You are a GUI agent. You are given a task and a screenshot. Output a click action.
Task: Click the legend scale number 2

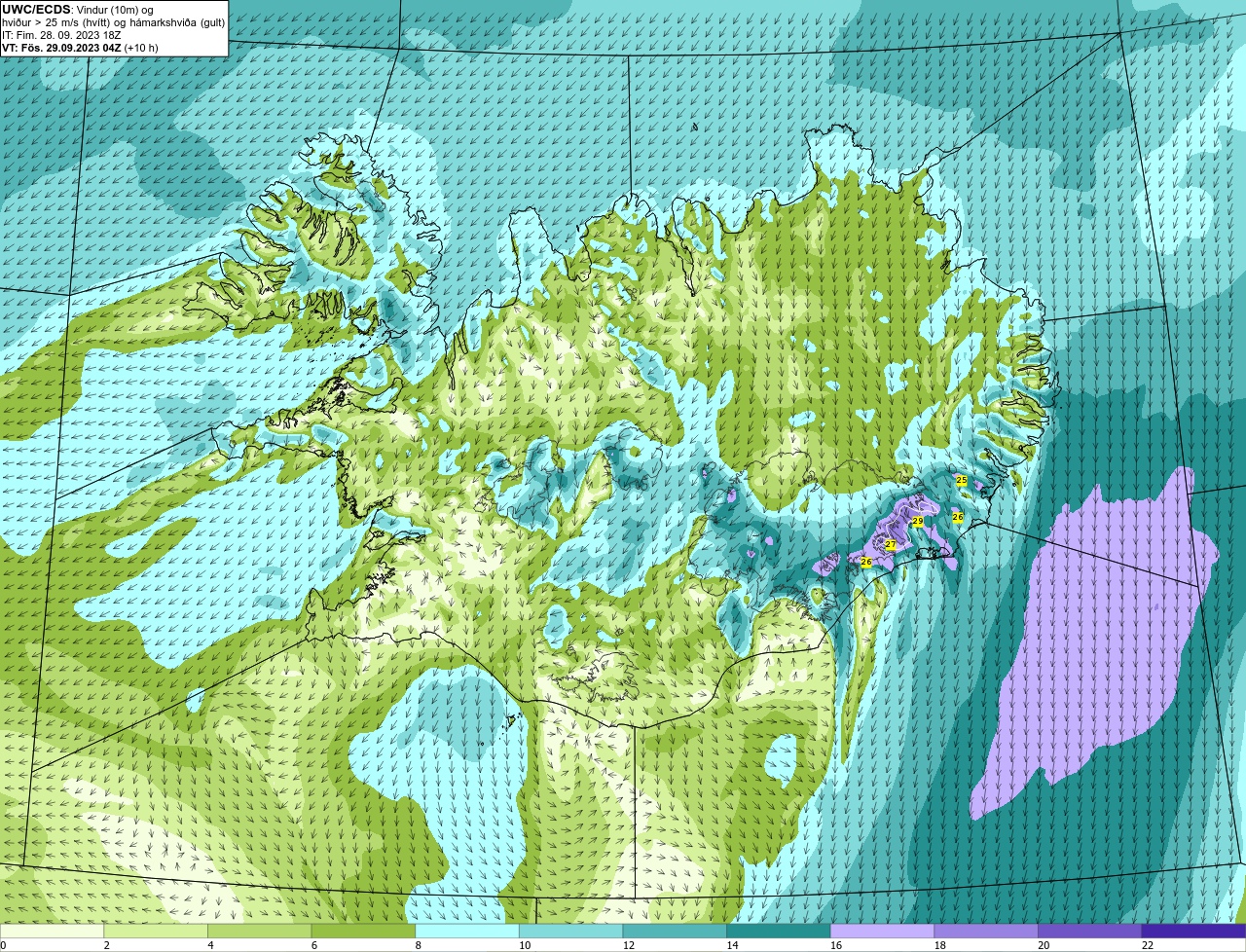coord(106,945)
